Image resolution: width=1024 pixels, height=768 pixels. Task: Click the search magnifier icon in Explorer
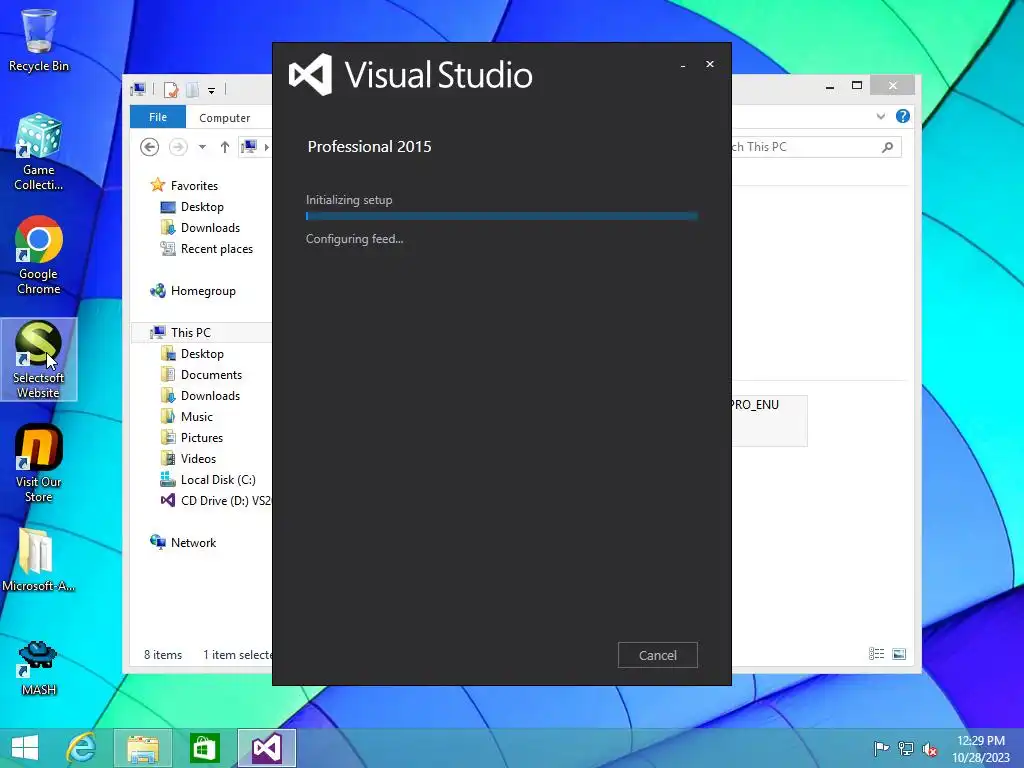tap(887, 147)
